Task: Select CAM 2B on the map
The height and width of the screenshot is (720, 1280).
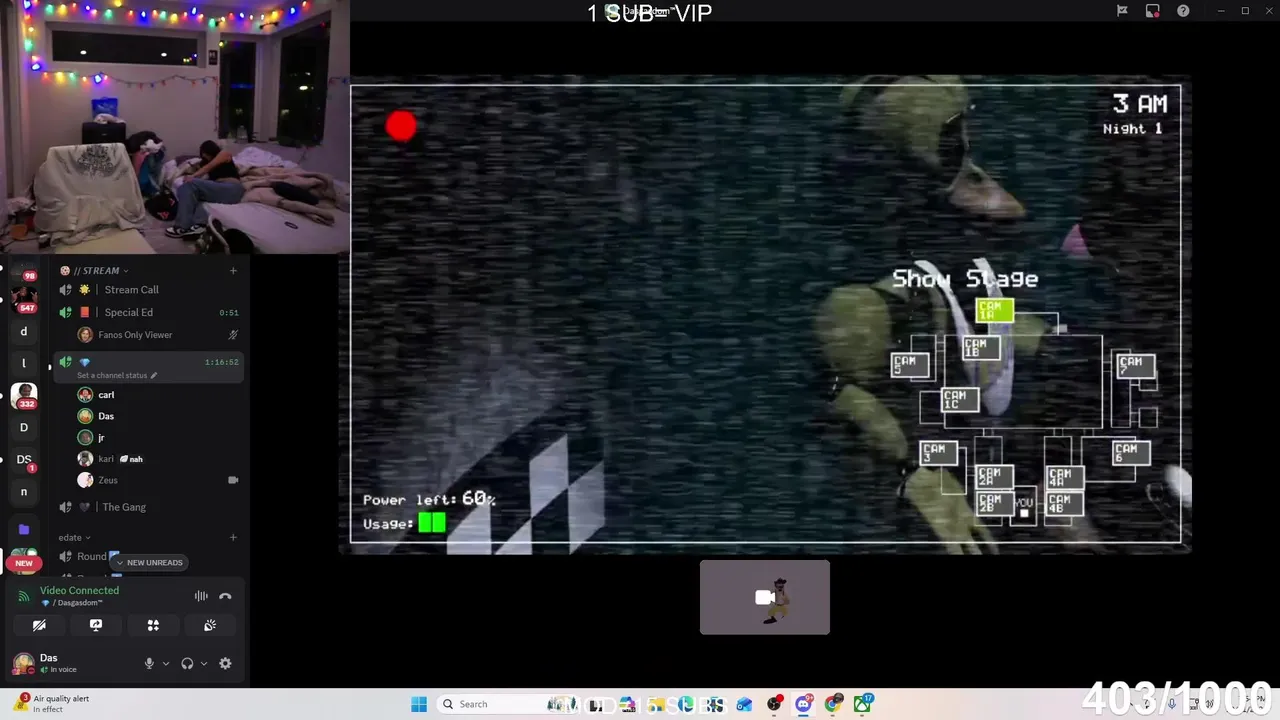Action: tap(994, 503)
